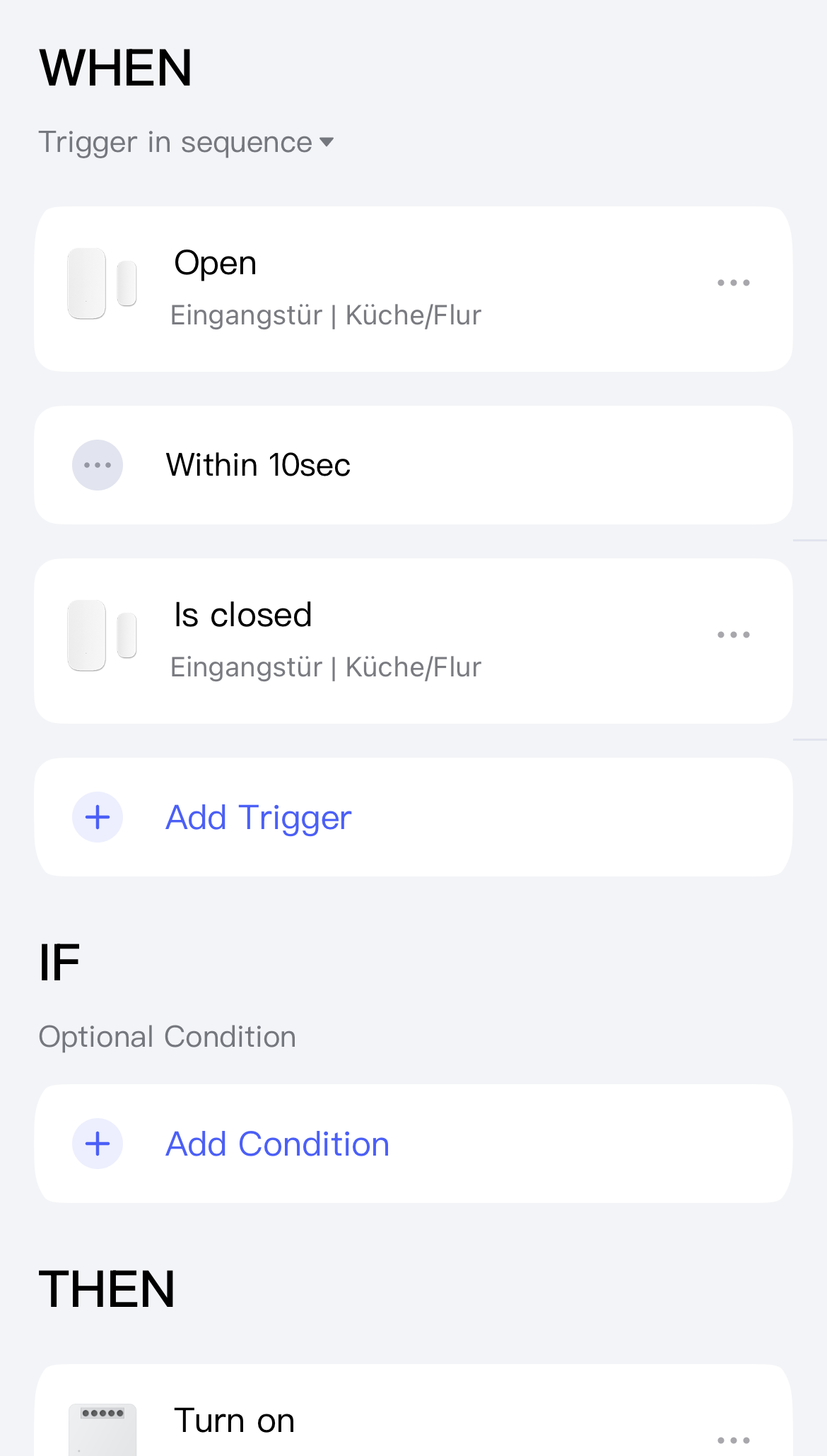The width and height of the screenshot is (827, 1456).
Task: Open the three-dot menu for the Open trigger
Action: point(733,283)
